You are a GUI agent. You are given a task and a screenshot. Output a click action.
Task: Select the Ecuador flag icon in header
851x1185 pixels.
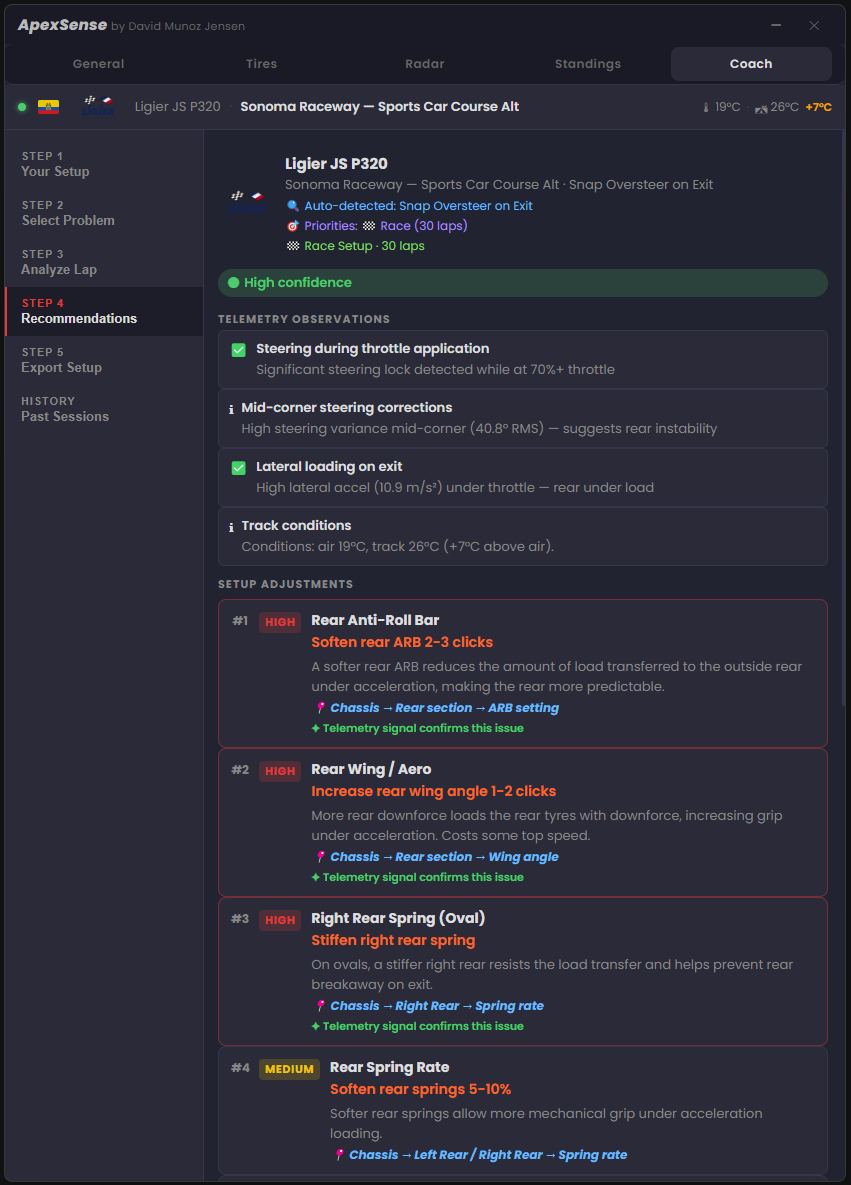[x=47, y=106]
